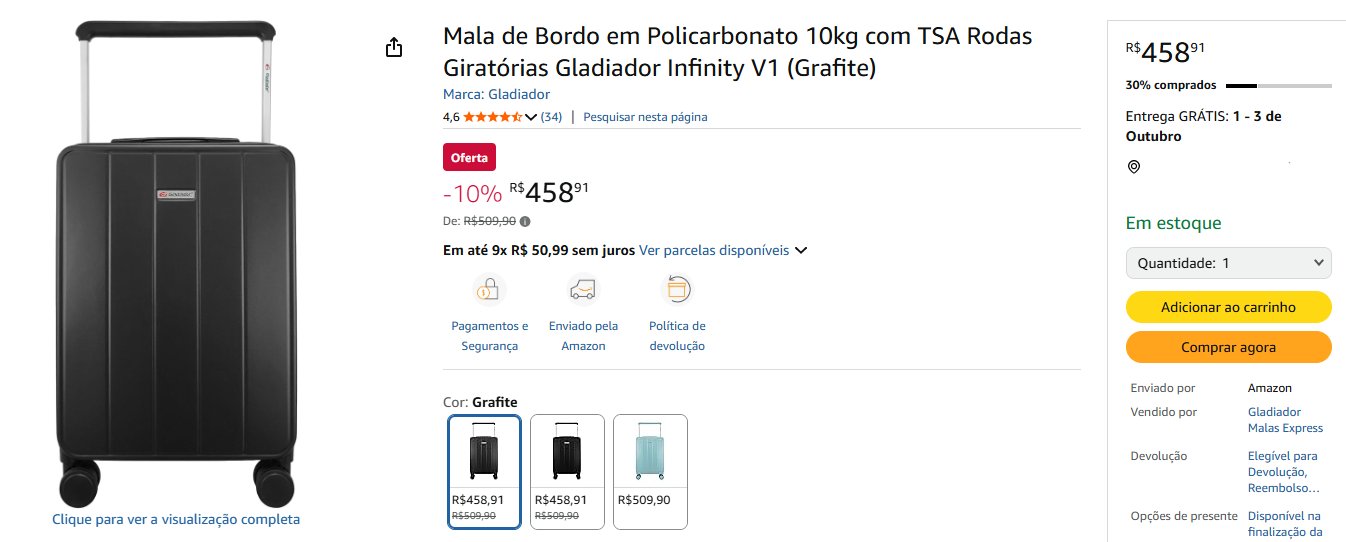1346x542 pixels.
Task: Open the Política de devolução return icon
Action: click(677, 290)
